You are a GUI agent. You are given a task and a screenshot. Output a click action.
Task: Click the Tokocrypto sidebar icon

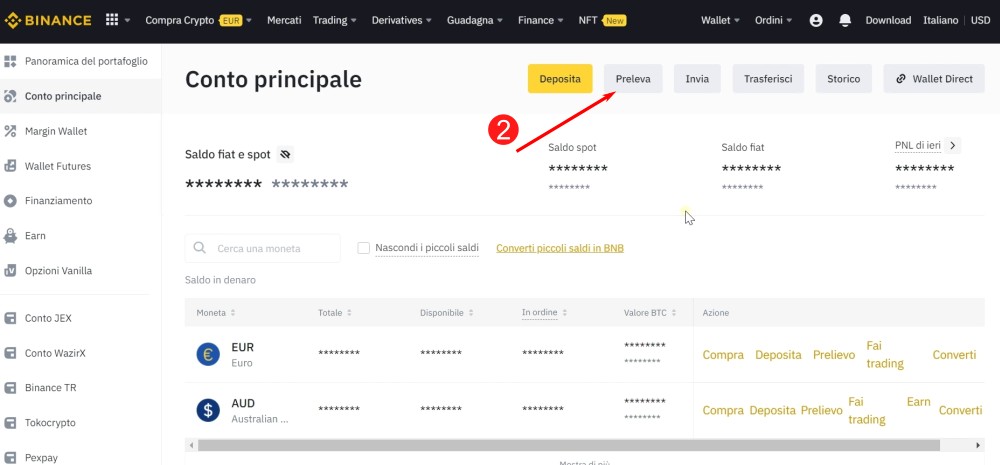pyautogui.click(x=10, y=422)
